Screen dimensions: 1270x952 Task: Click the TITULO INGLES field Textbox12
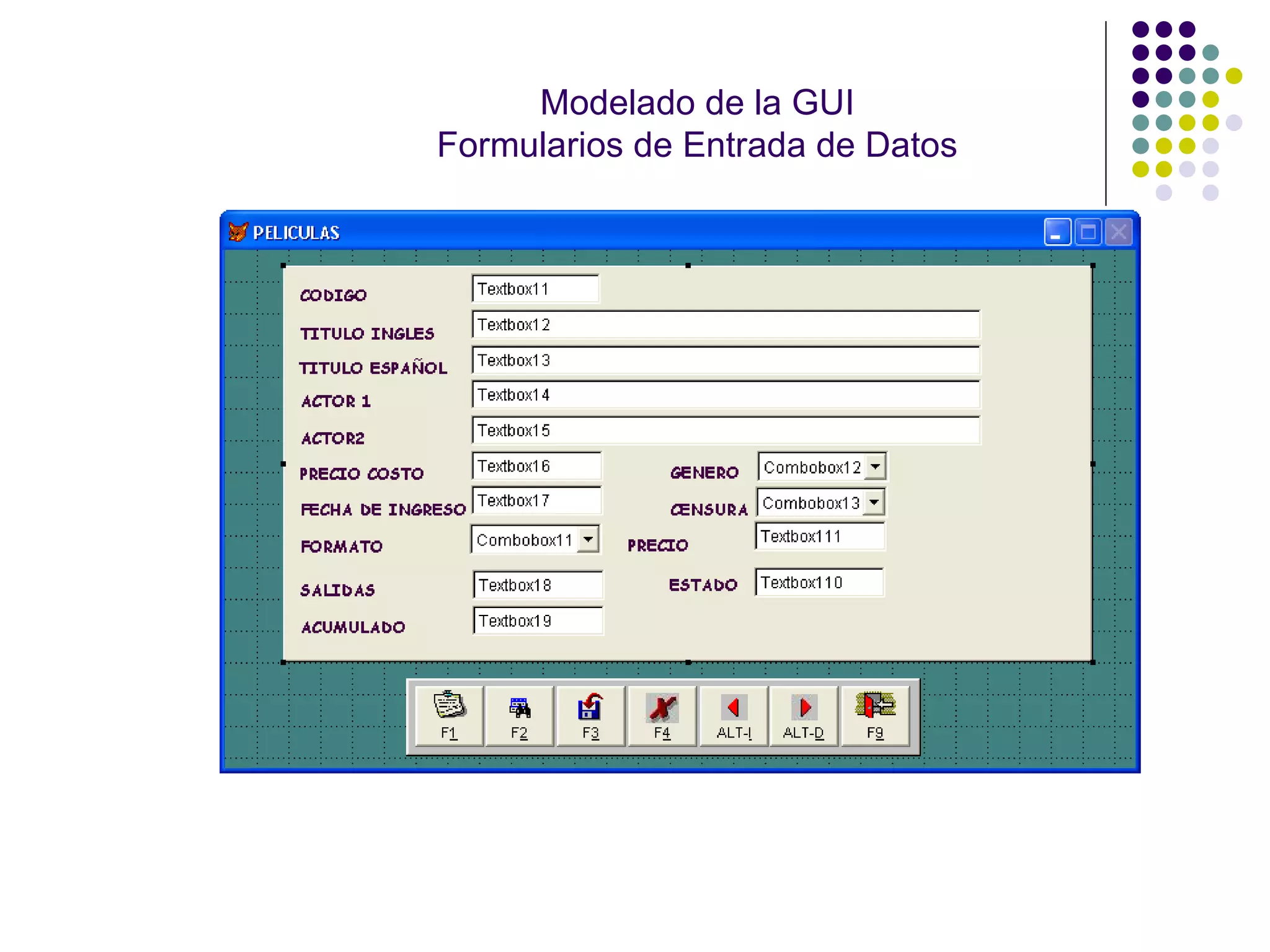pos(726,324)
